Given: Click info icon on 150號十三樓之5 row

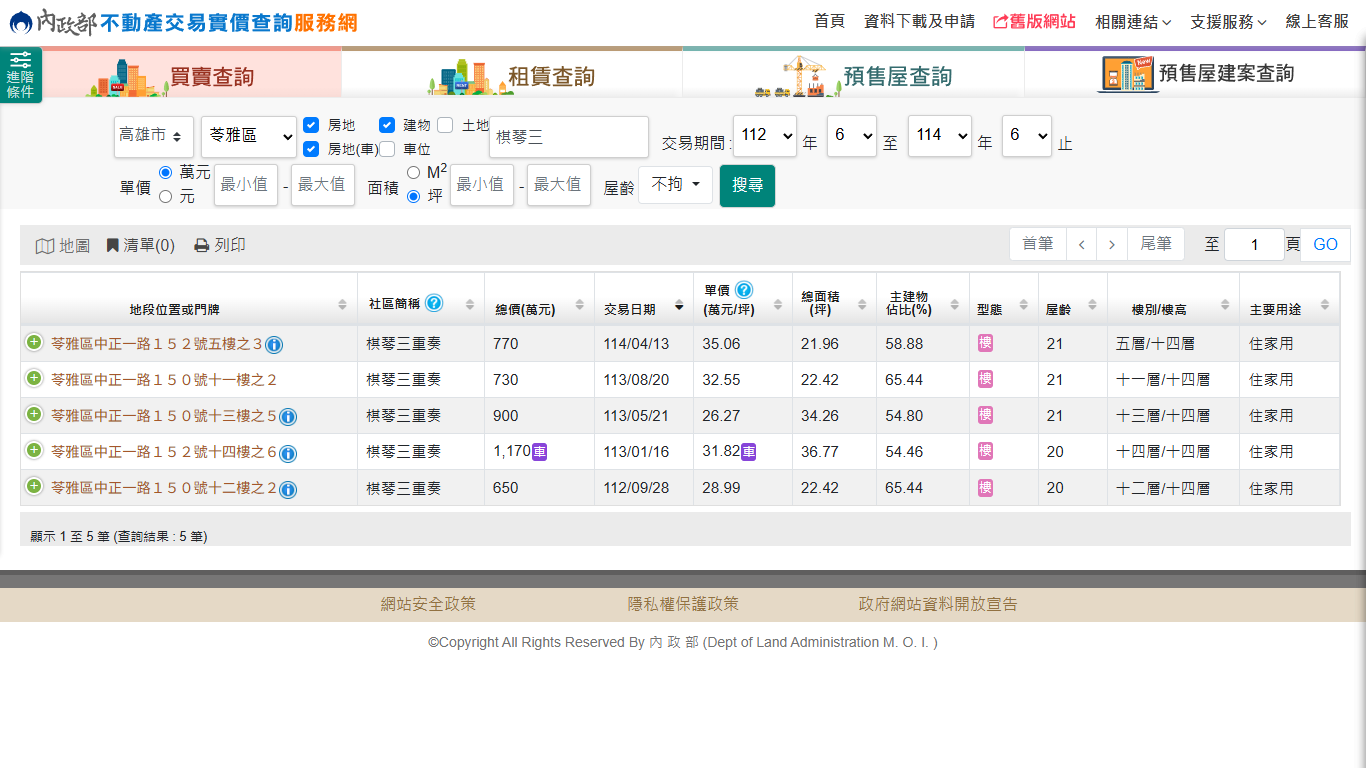Looking at the screenshot, I should (288, 417).
